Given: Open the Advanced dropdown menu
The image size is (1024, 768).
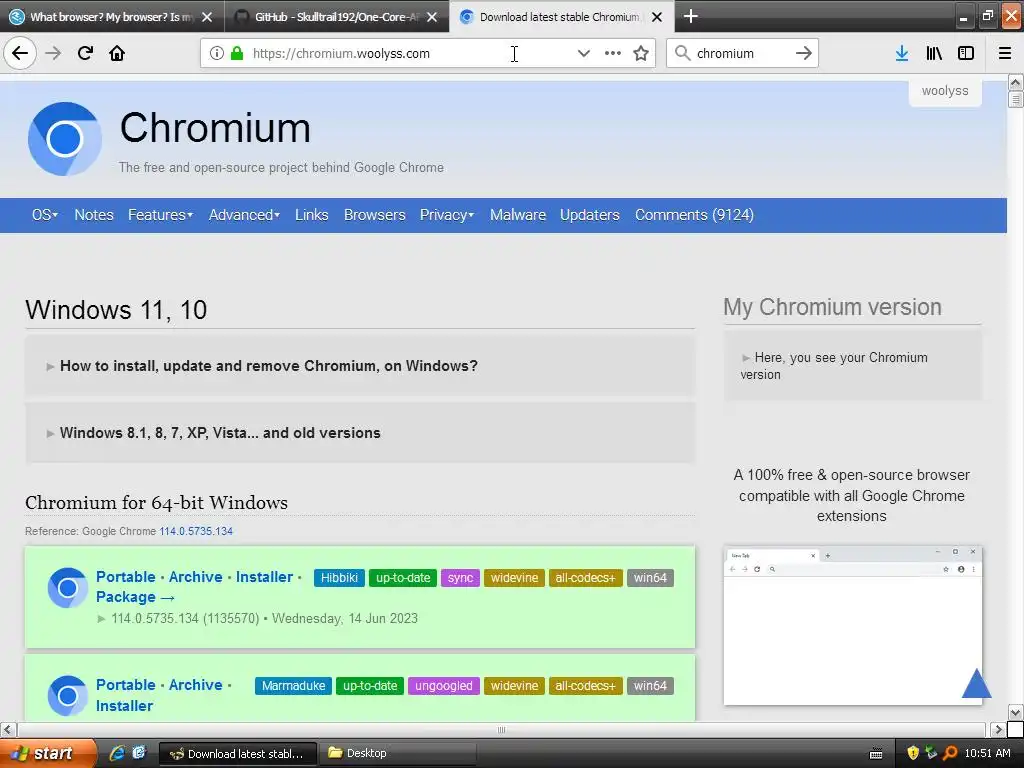Looking at the screenshot, I should click(x=244, y=215).
